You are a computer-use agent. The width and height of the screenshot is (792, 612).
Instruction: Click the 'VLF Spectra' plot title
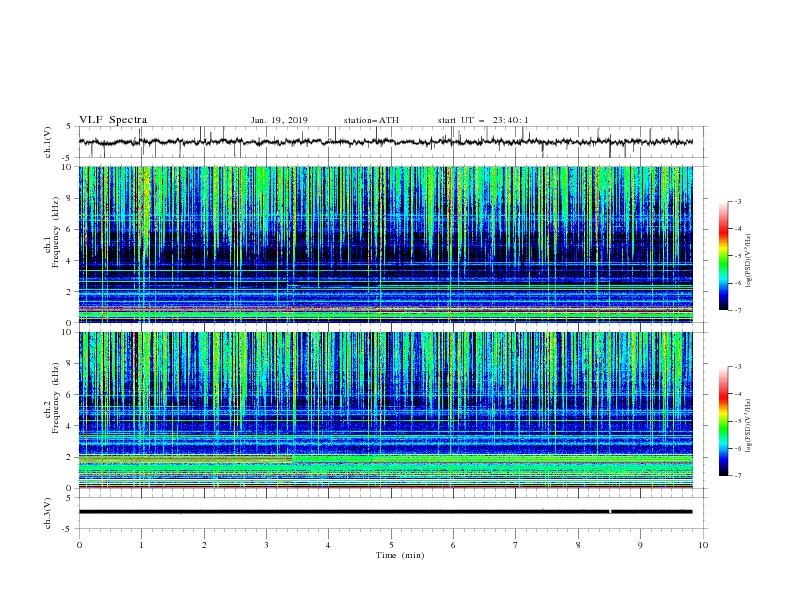click(x=113, y=120)
